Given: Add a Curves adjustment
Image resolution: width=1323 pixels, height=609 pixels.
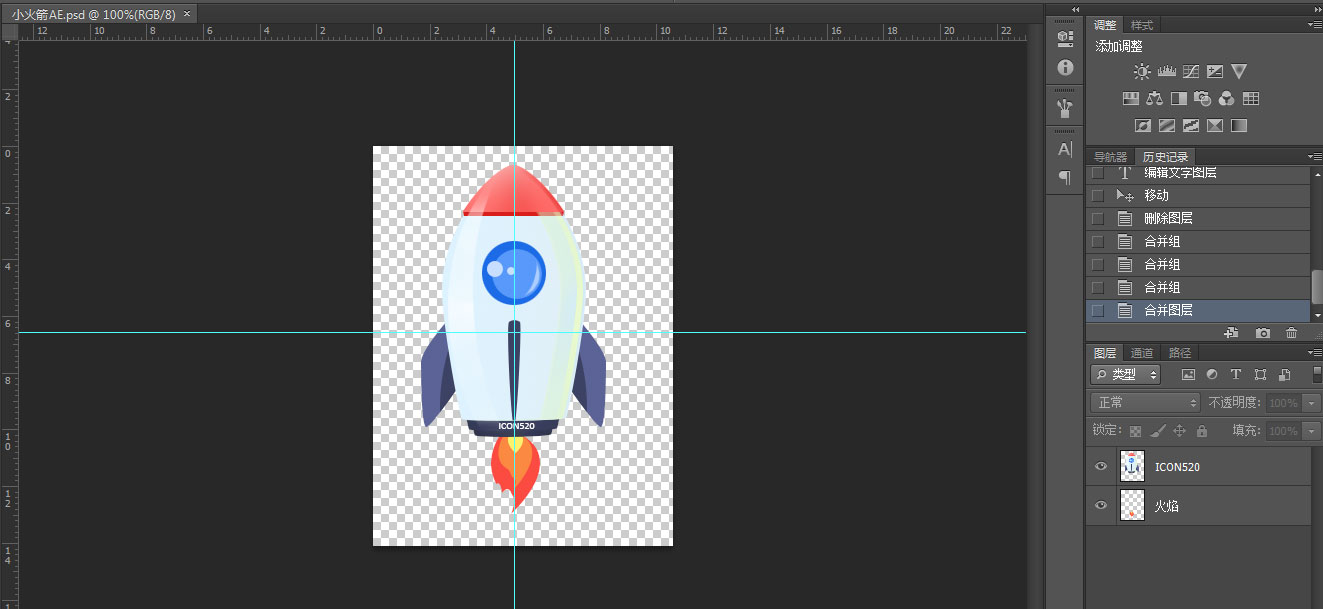Looking at the screenshot, I should coord(1191,72).
